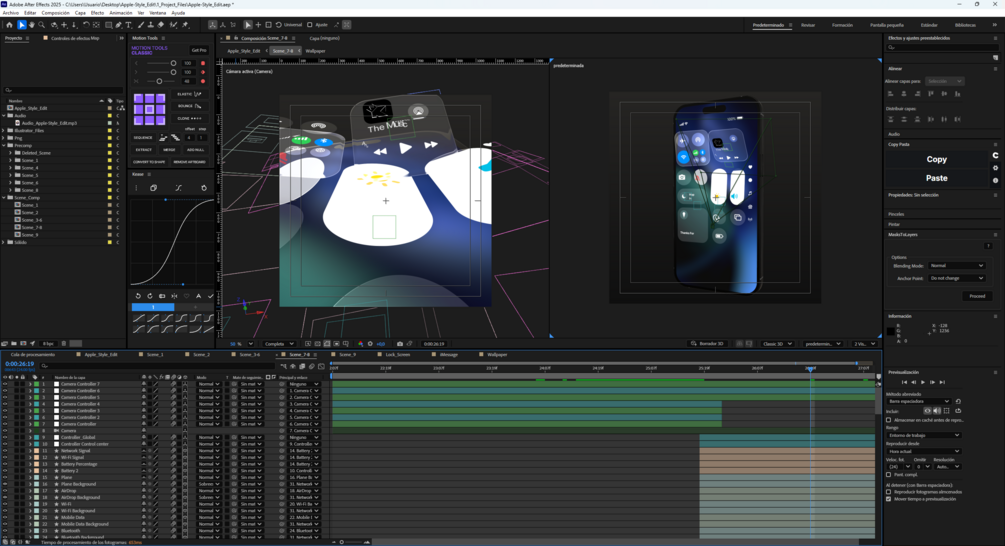The height and width of the screenshot is (546, 1005).
Task: Select the Puppet Pin tool
Action: coord(185,25)
